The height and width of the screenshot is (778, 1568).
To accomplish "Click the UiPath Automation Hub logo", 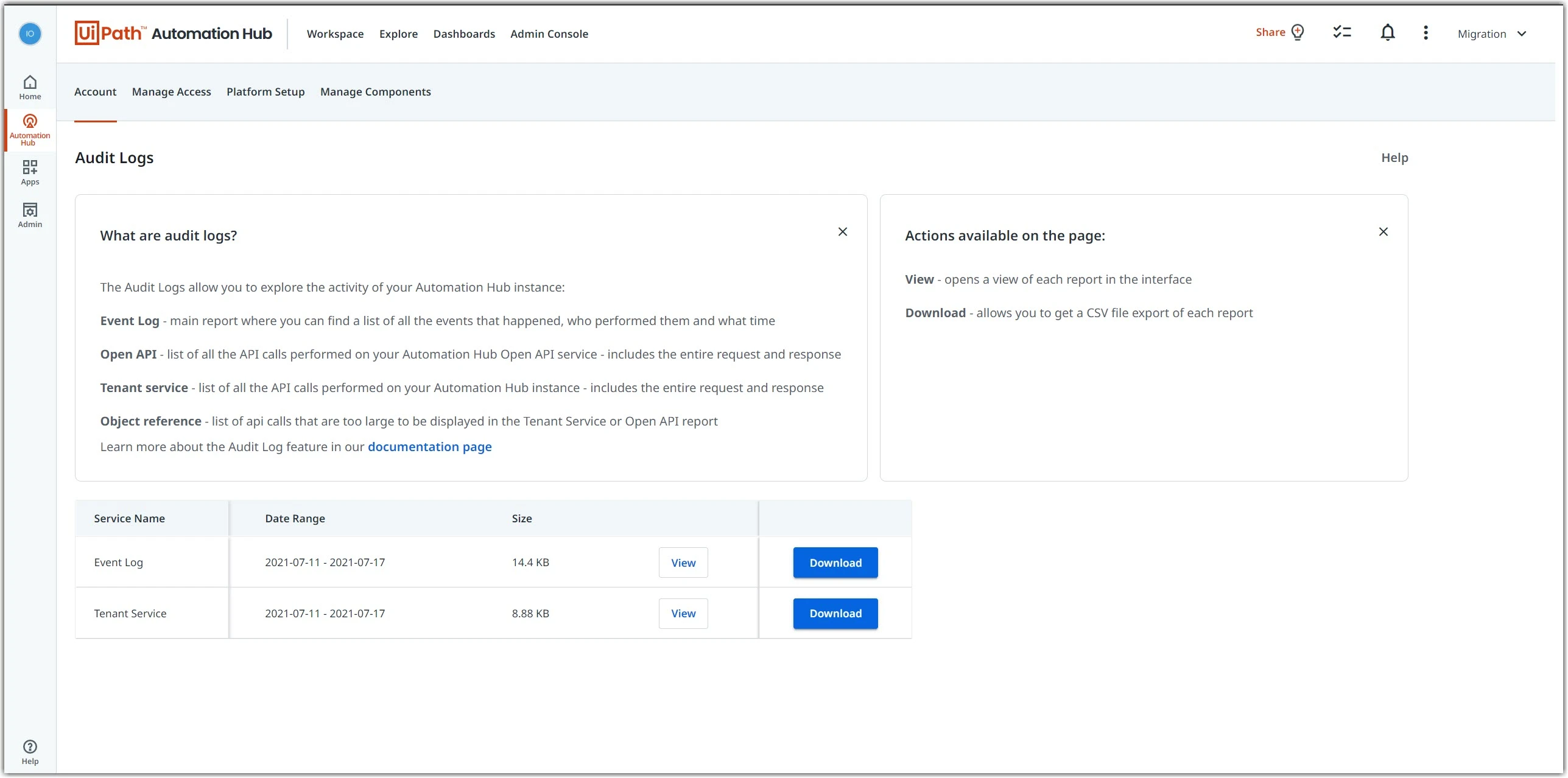I will pyautogui.click(x=174, y=33).
